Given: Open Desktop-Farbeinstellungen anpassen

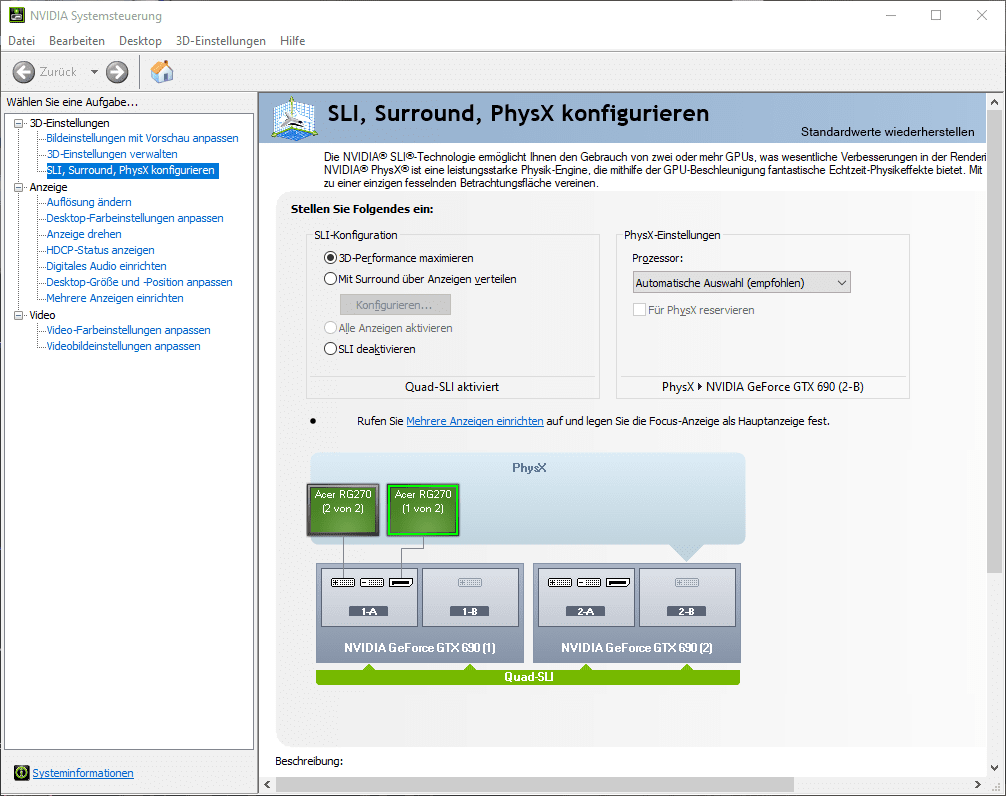Looking at the screenshot, I should pos(135,219).
